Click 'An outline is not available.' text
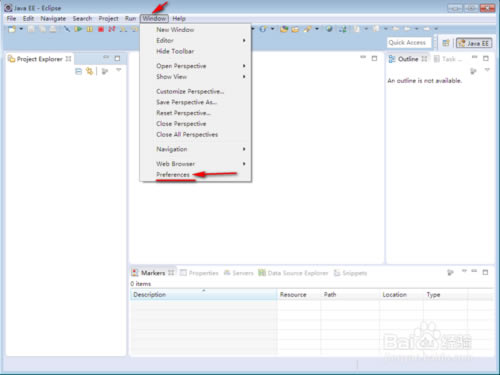The height and width of the screenshot is (375, 500). point(424,80)
